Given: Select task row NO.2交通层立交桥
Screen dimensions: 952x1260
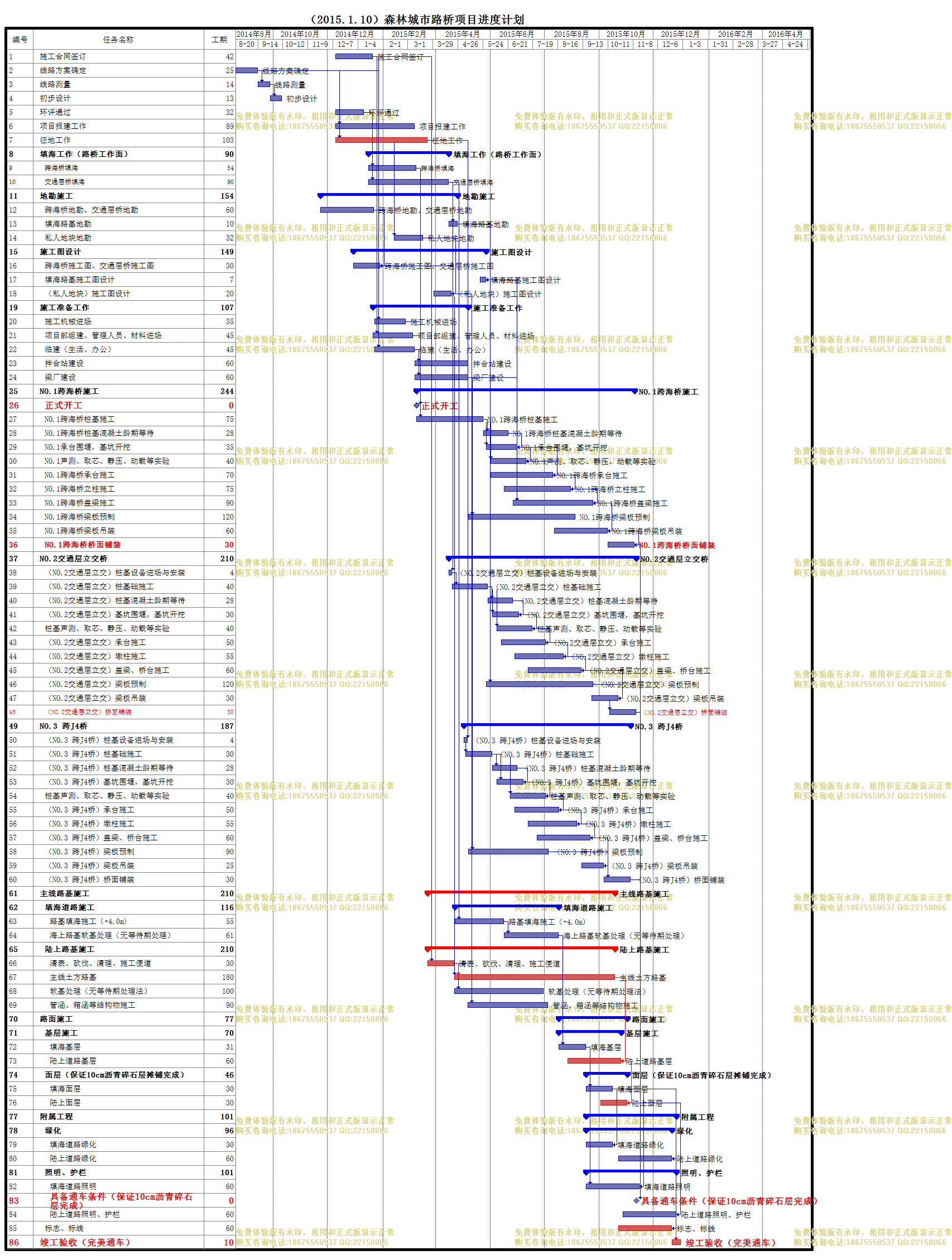Looking at the screenshot, I should coord(121,559).
